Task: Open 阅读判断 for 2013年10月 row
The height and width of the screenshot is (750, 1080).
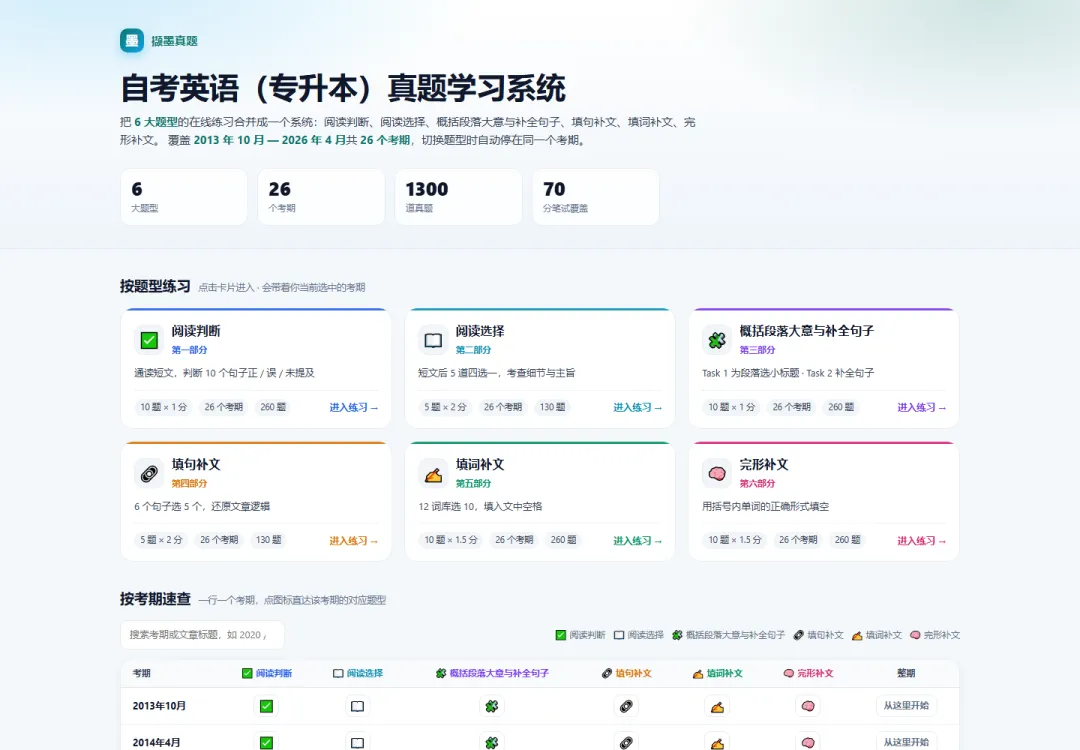Action: click(267, 706)
